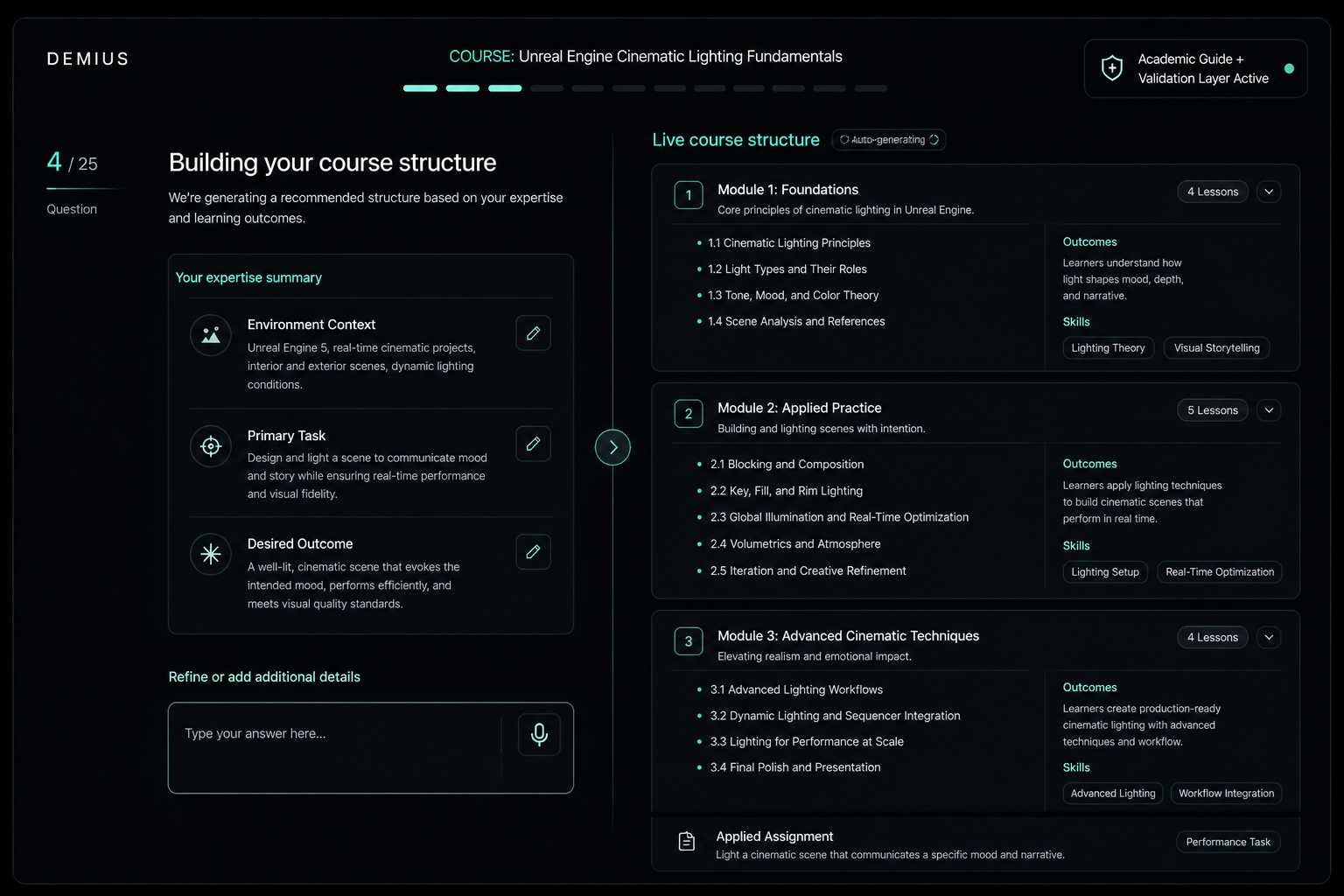Click the 'Module 1: Foundations' title
This screenshot has height=896, width=1344.
787,190
